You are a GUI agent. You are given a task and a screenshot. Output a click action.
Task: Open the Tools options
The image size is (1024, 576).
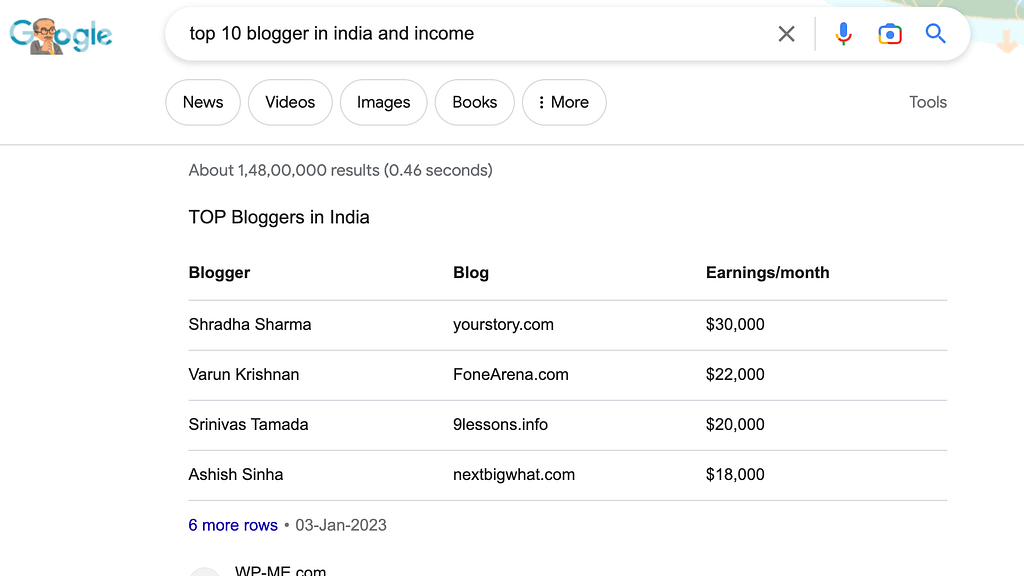click(x=927, y=102)
